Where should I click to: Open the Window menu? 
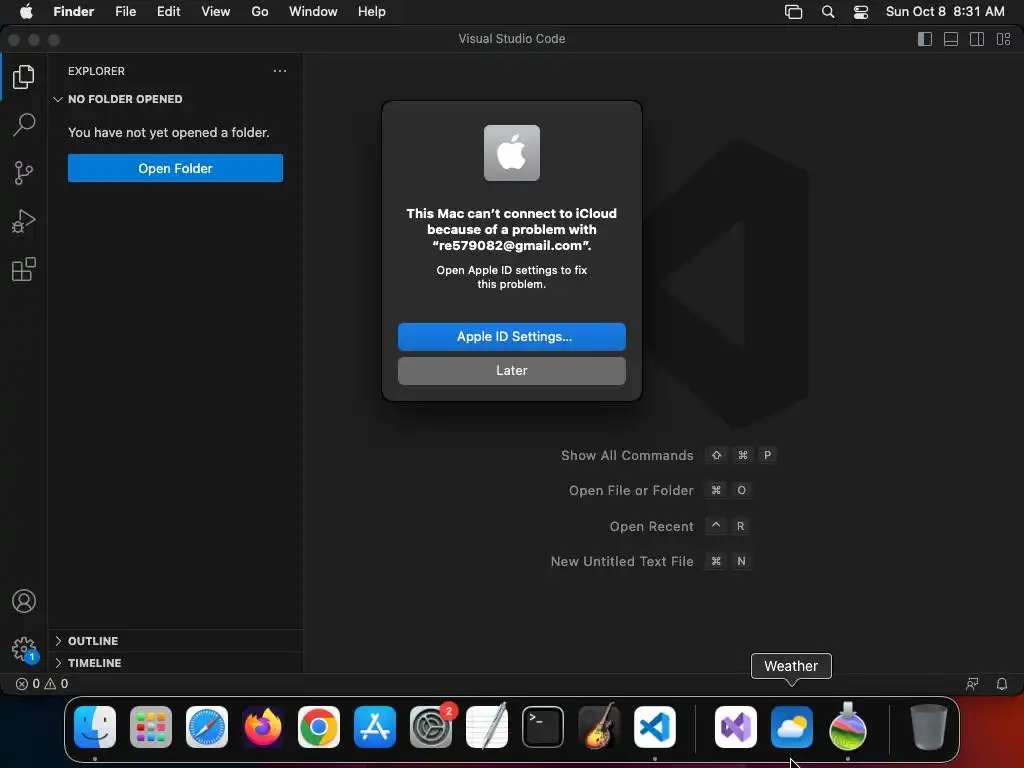coord(313,11)
